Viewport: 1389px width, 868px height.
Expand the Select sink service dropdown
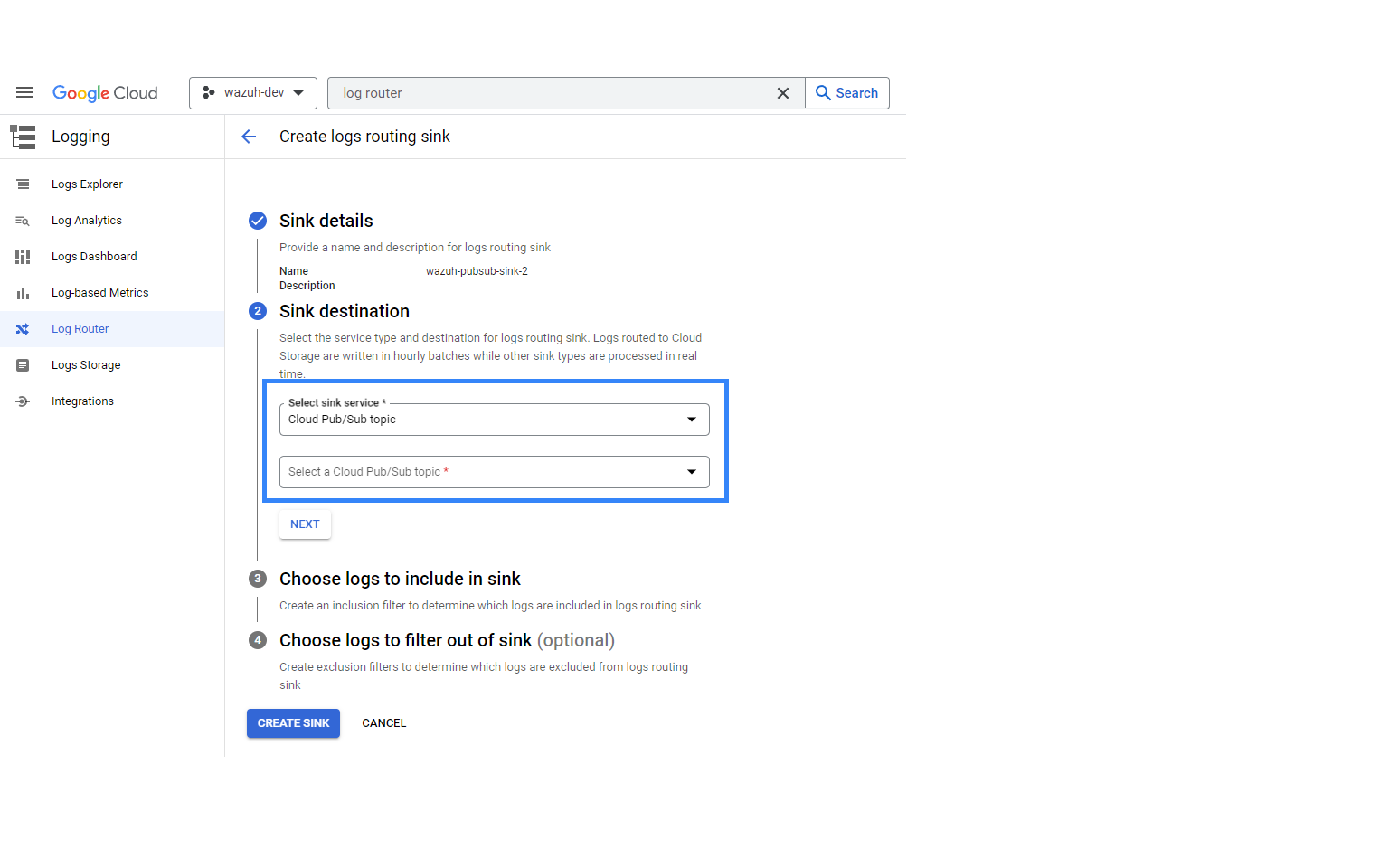(x=494, y=420)
